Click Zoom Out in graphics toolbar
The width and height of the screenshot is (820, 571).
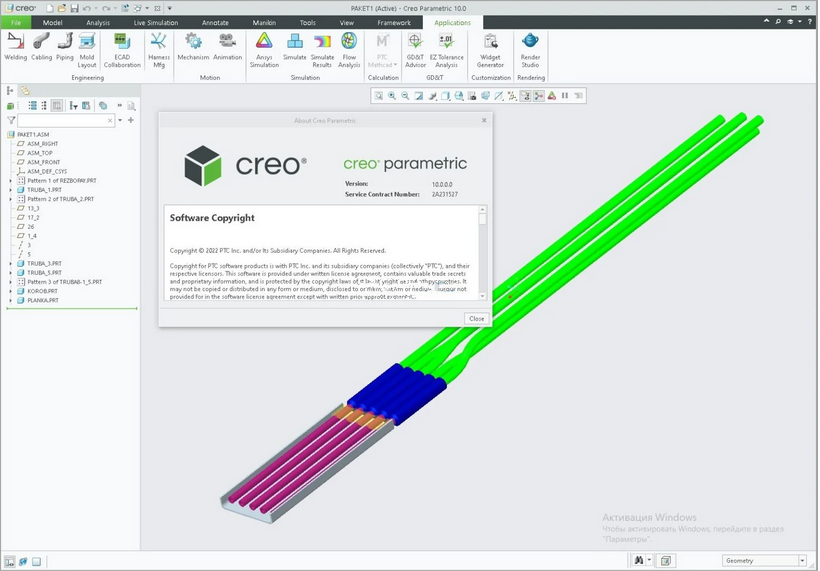click(405, 96)
